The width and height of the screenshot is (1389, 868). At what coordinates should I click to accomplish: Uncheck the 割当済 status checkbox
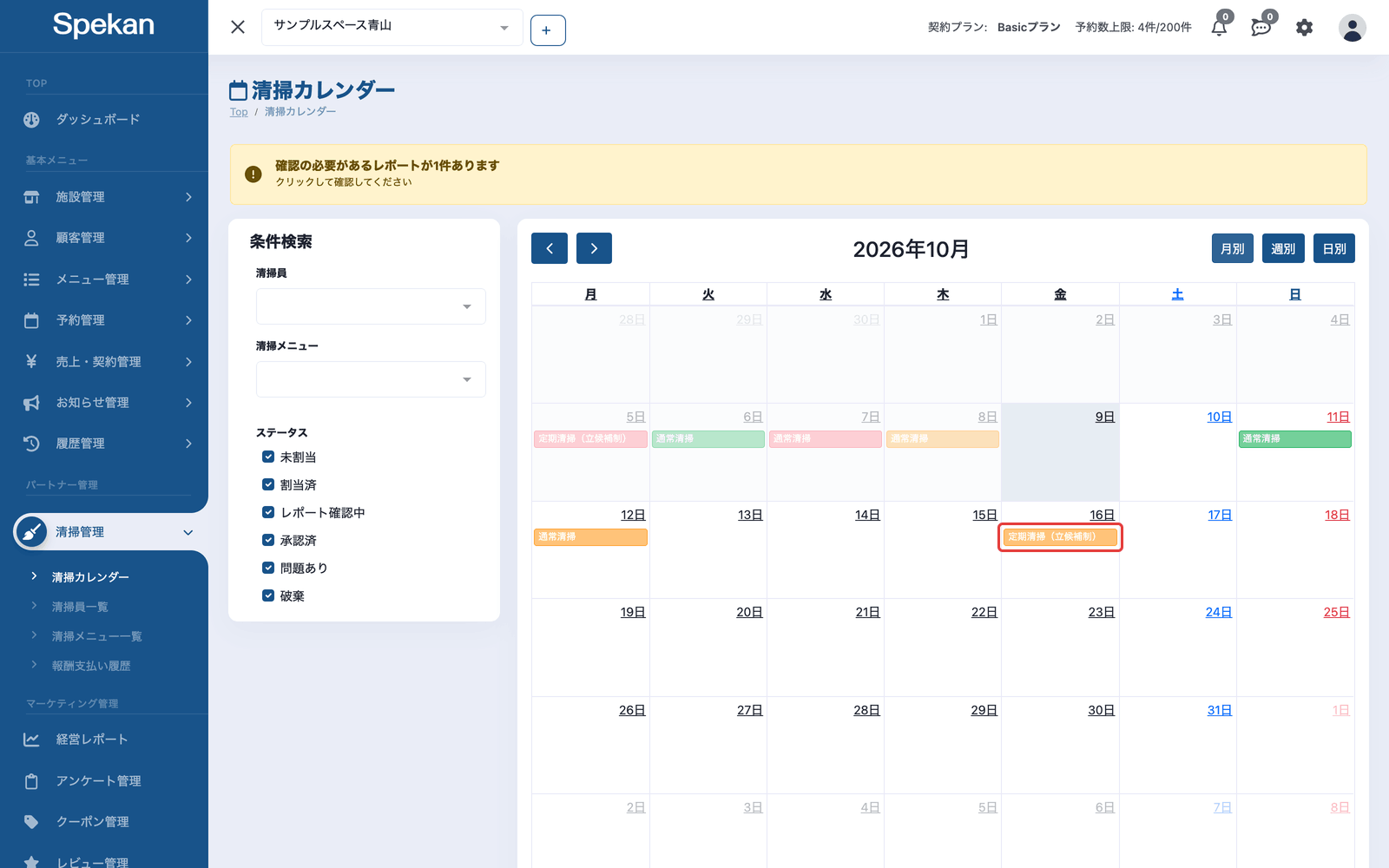click(x=268, y=484)
